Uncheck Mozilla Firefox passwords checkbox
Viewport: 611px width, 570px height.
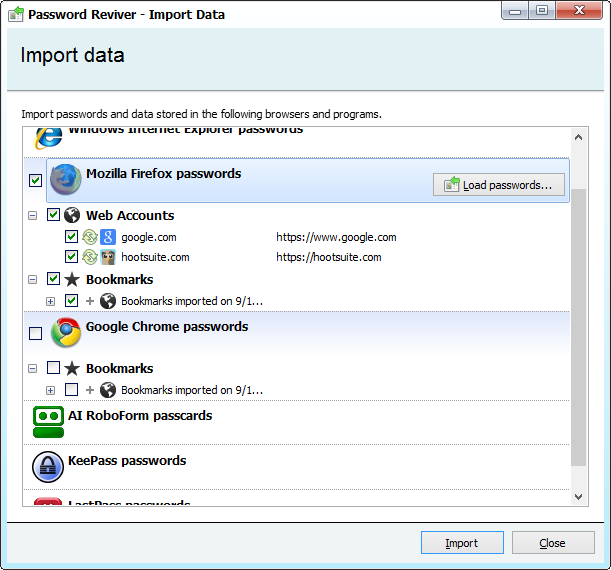(35, 180)
